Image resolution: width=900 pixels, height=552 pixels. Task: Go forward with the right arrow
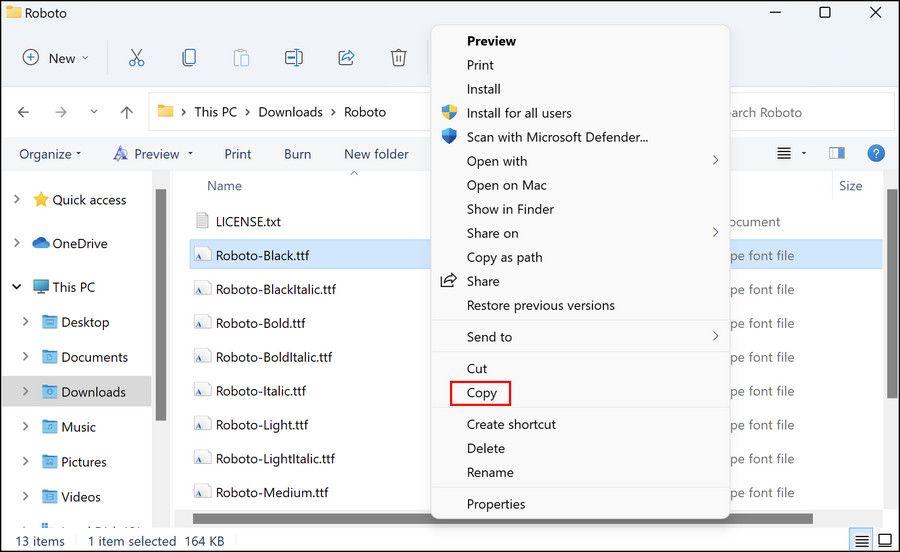(61, 112)
